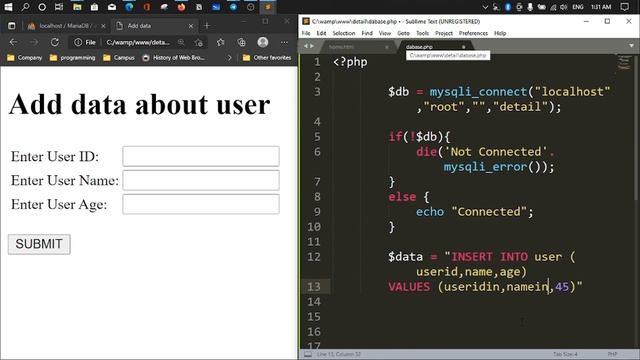Click the Edge address bar URL

138,42
